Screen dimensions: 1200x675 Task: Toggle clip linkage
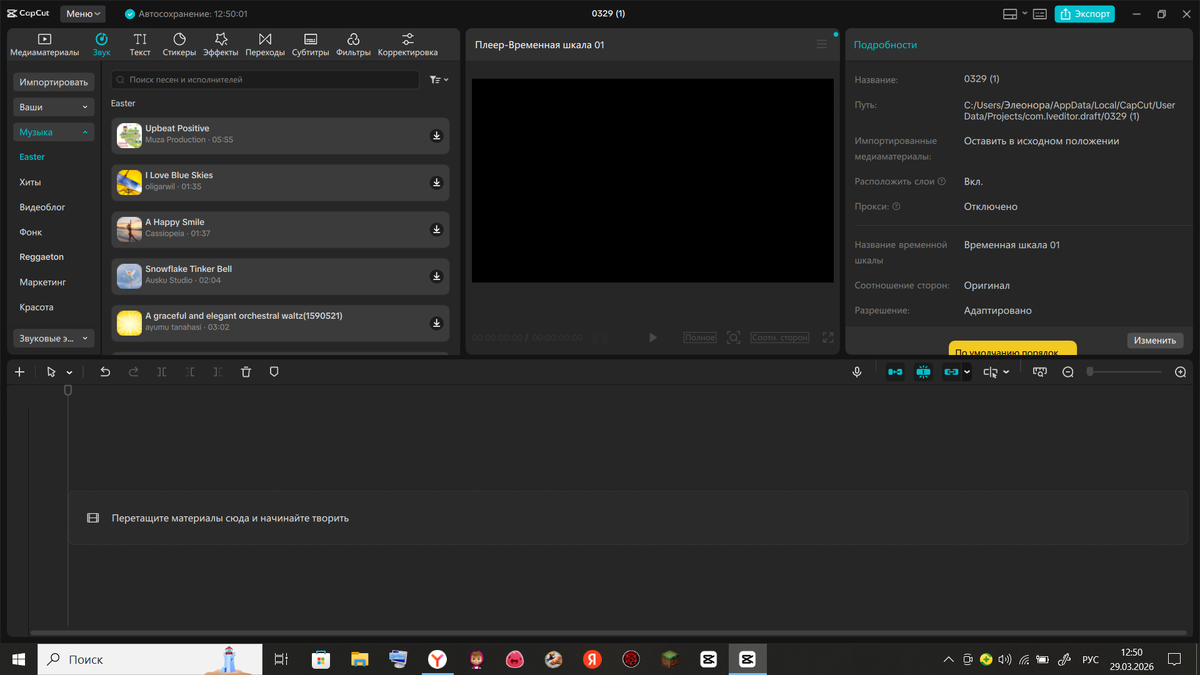951,372
